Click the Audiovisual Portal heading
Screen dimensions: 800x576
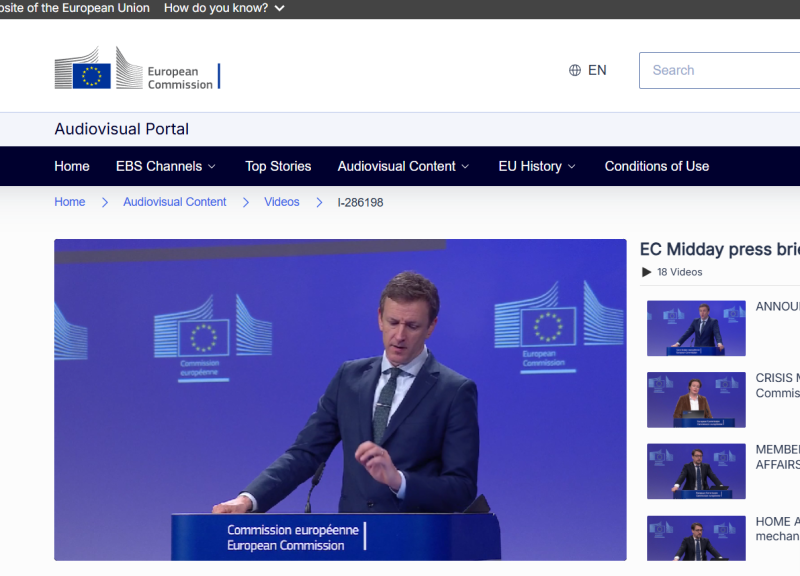tap(122, 129)
